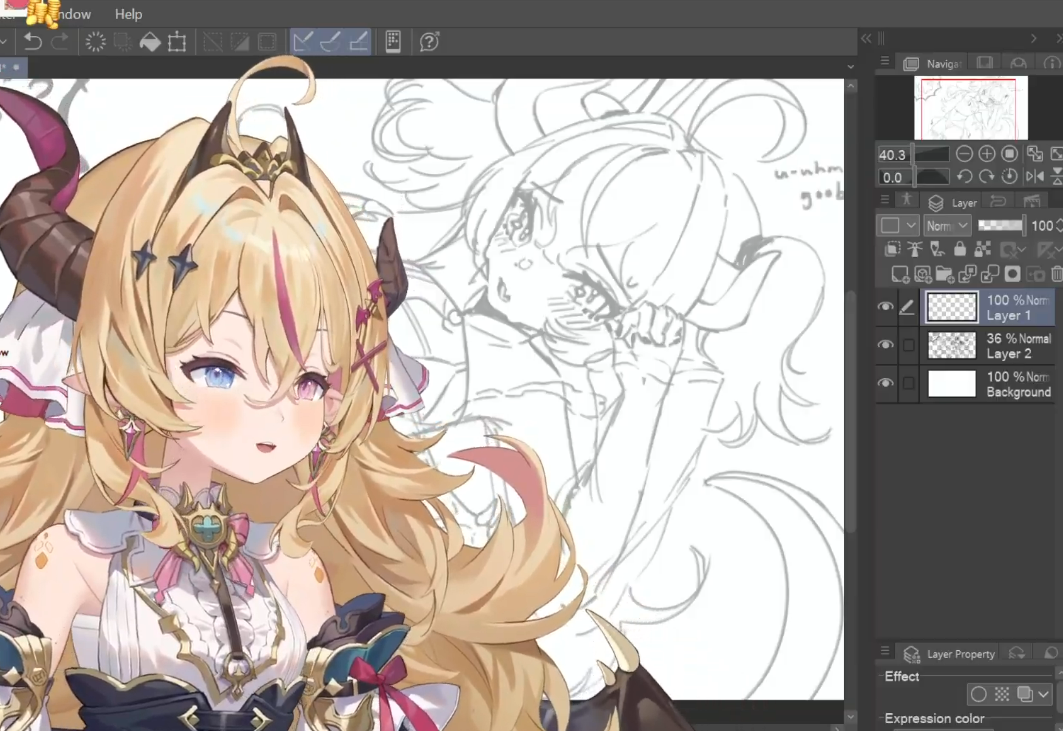The height and width of the screenshot is (731, 1063).
Task: Click the Undo arrow in the command bar
Action: [32, 42]
